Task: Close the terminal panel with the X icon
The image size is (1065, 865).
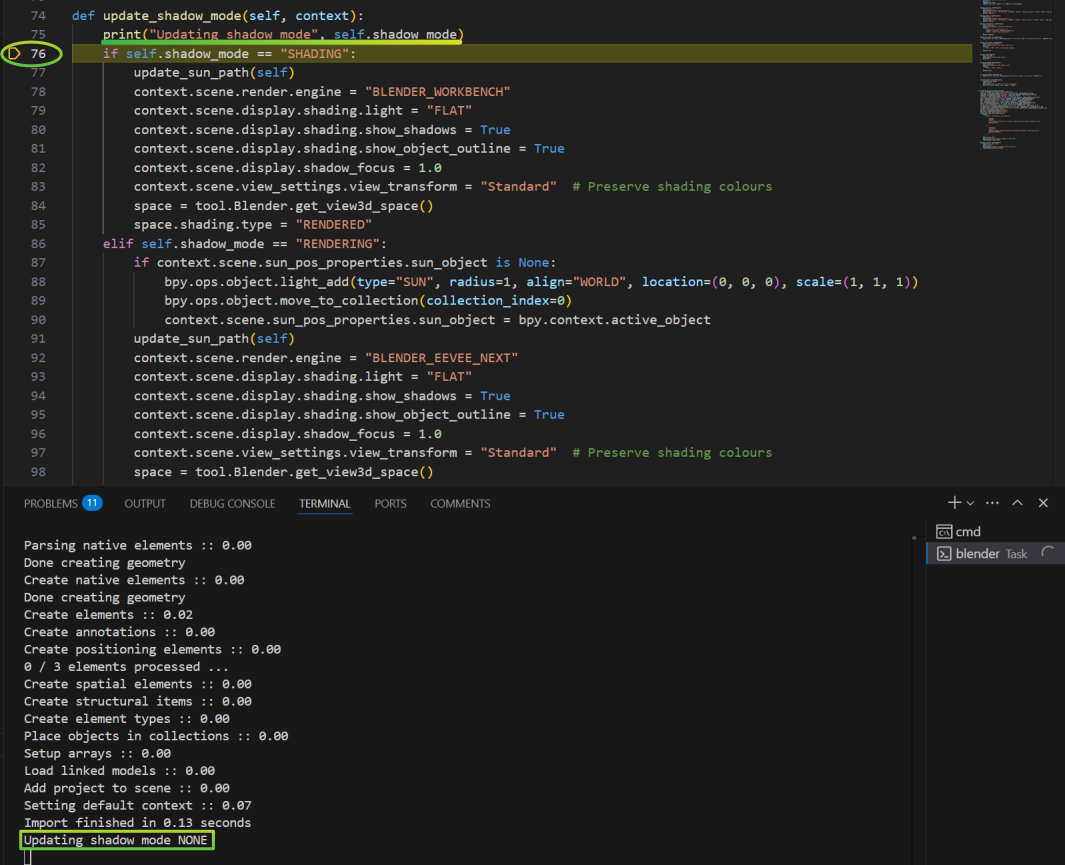Action: coord(1043,503)
